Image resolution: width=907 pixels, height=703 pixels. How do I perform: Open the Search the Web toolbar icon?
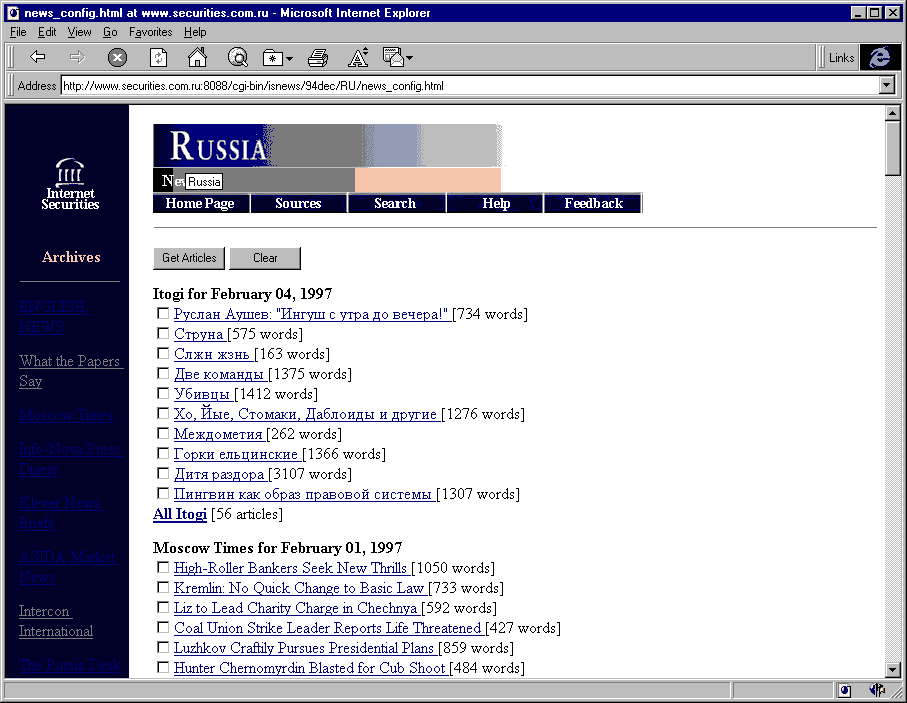237,58
